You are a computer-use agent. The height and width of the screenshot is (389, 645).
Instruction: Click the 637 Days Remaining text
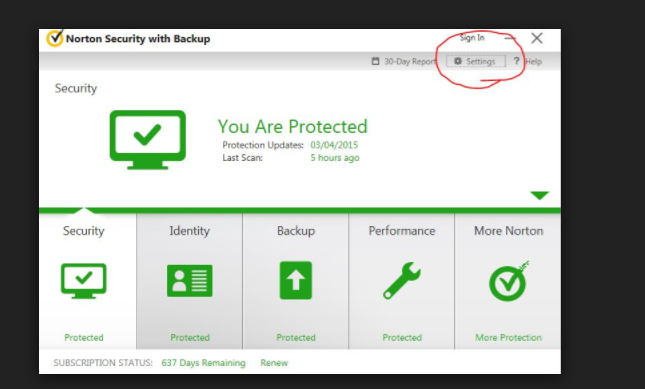pos(203,363)
